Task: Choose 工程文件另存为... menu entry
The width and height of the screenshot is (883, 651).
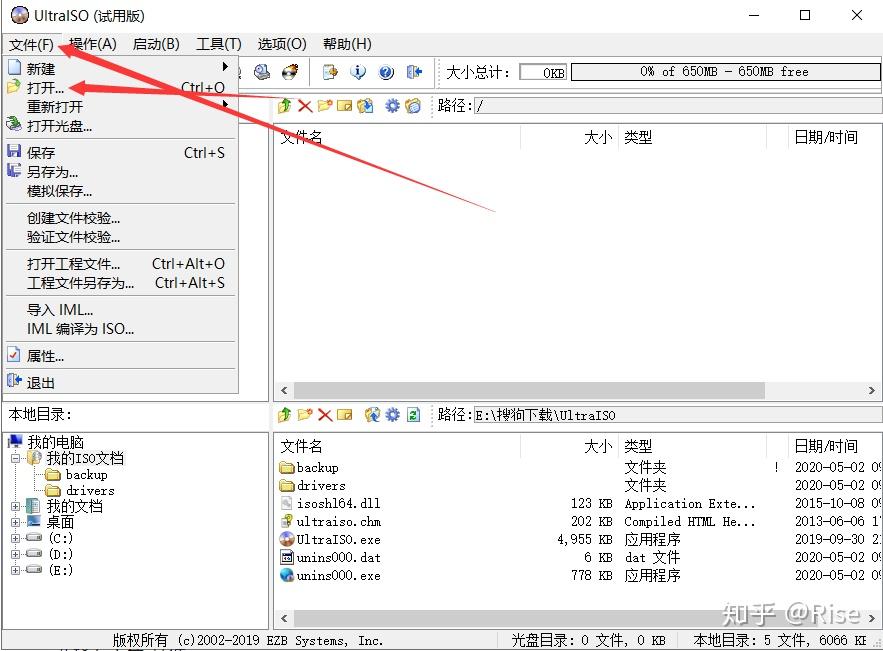Action: 120,283
